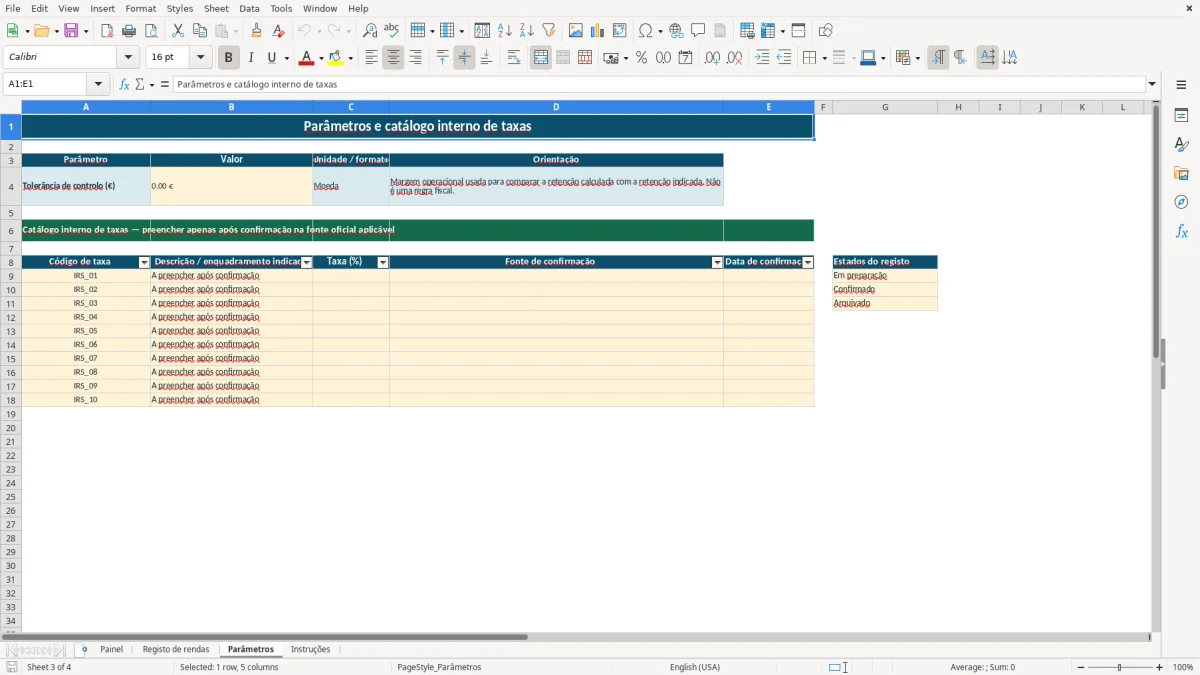Image resolution: width=1200 pixels, height=675 pixels.
Task: Click Sort Ascending icon
Action: (x=505, y=31)
